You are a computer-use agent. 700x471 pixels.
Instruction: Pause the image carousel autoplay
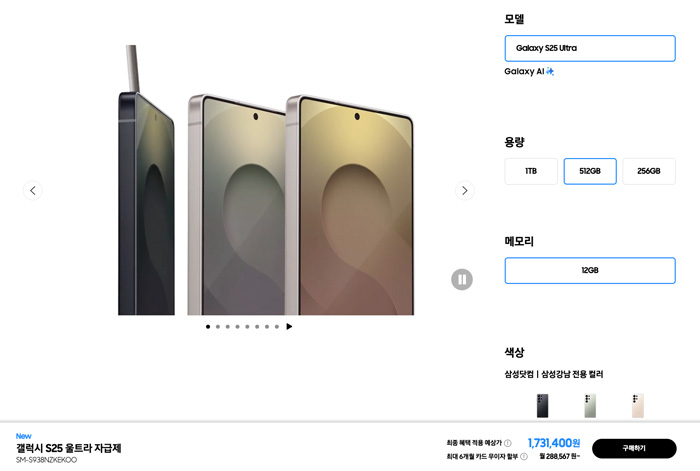coord(462,279)
